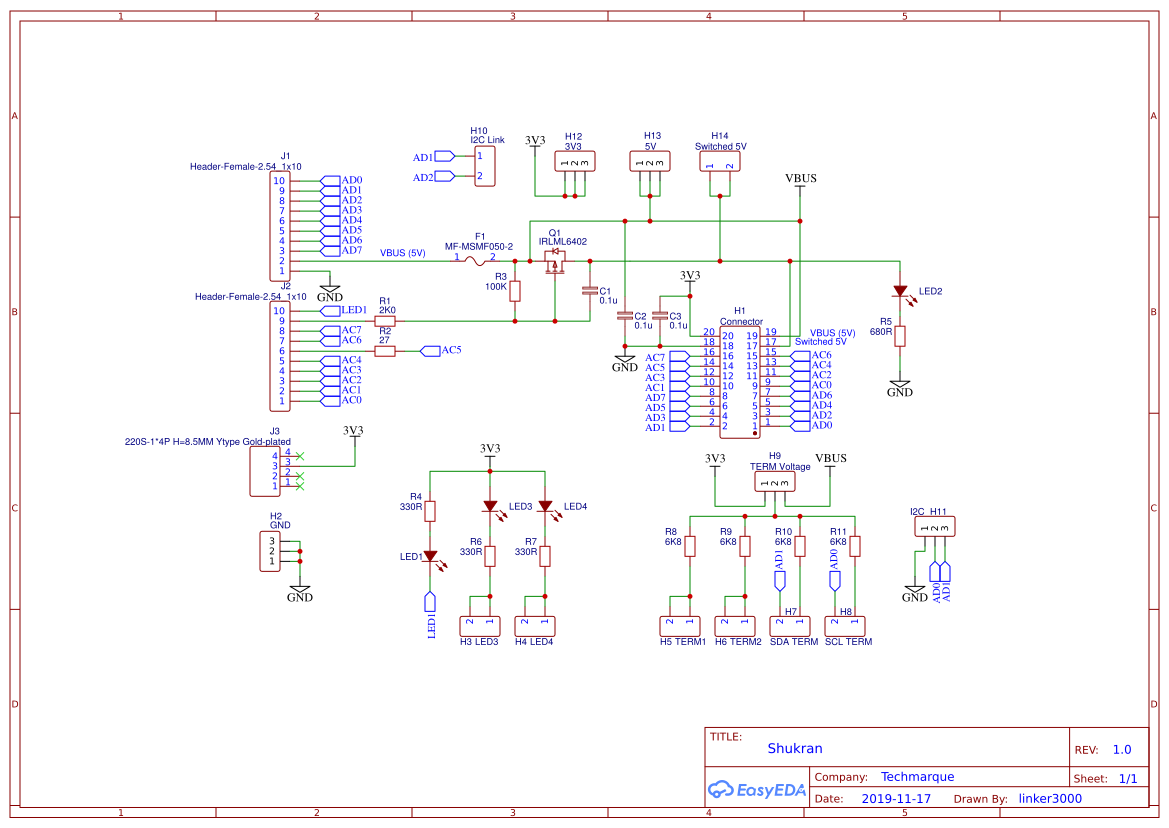This screenshot has width=1169, height=828.
Task: Click the EasyEDA logo in the title block
Action: (x=757, y=790)
